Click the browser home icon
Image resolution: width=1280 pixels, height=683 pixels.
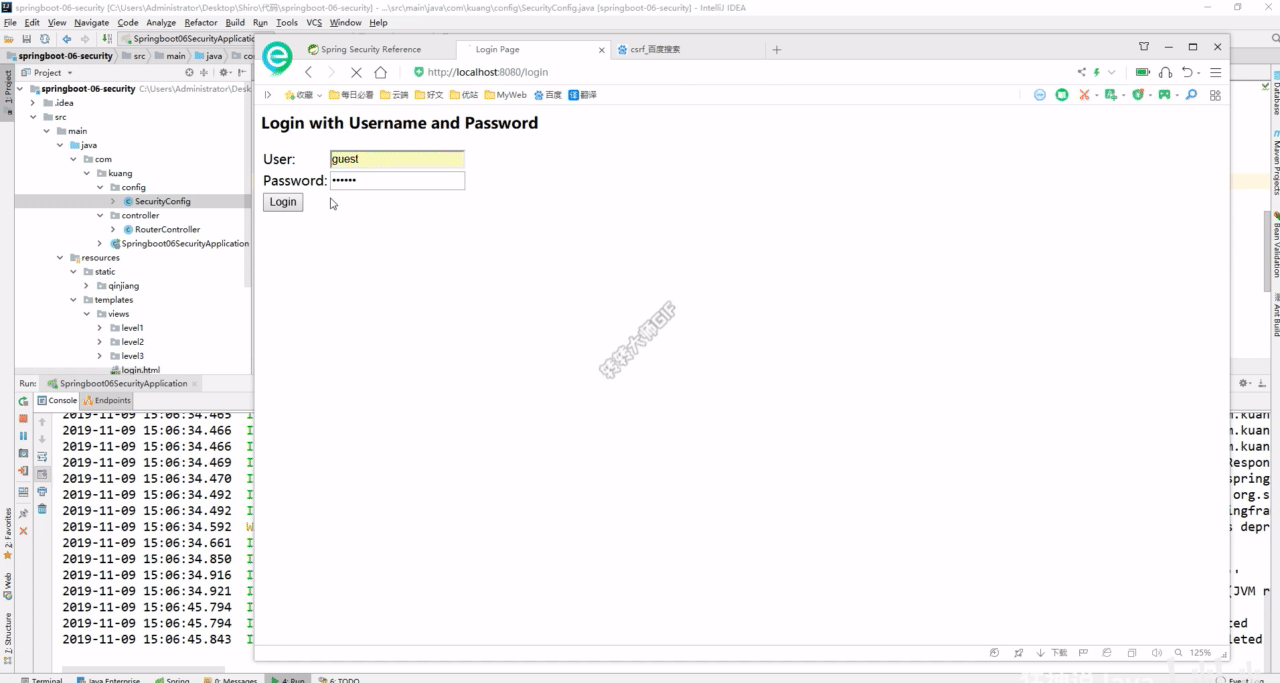pyautogui.click(x=380, y=72)
